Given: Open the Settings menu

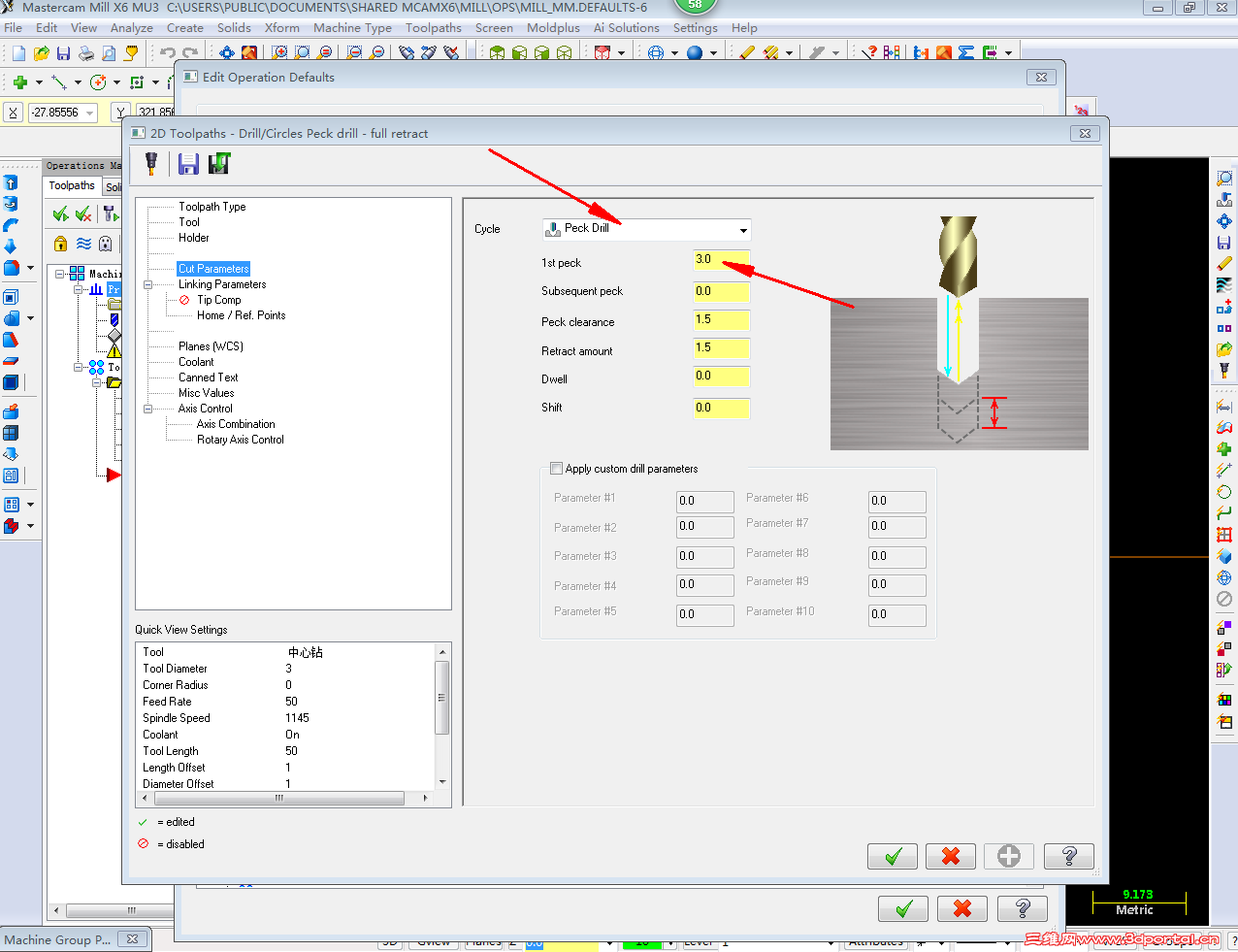Looking at the screenshot, I should pyautogui.click(x=696, y=28).
